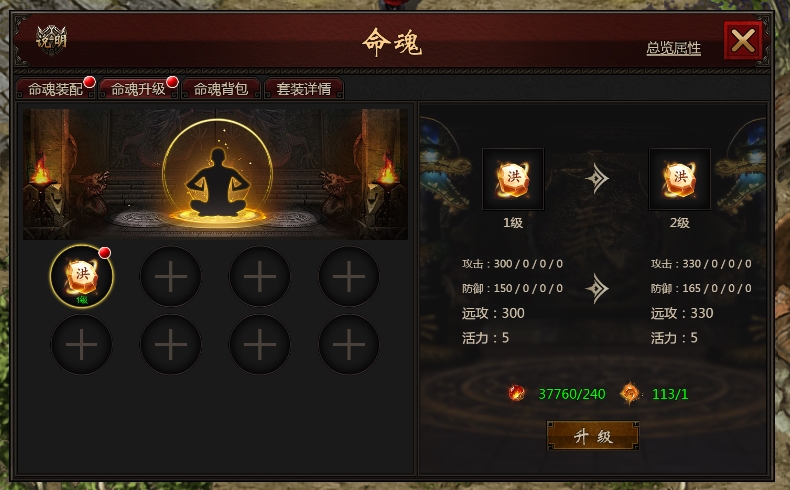Add soul to second top-row empty slot

170,276
